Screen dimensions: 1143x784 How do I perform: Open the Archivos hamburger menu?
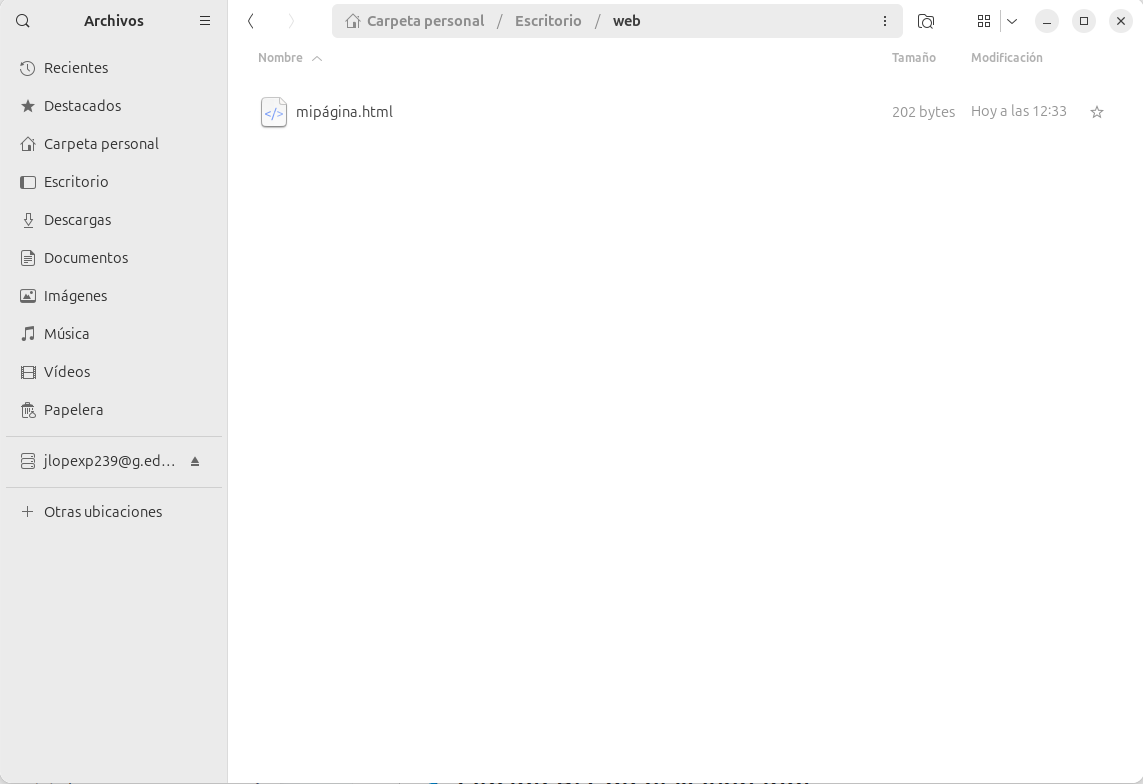[x=205, y=21]
